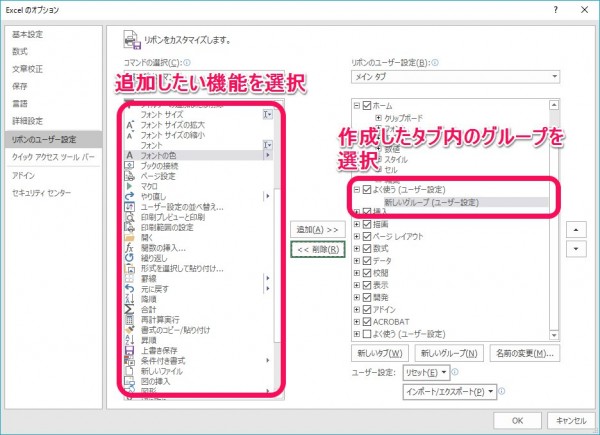Toggle the ページ レイアウト checkbox
The image size is (600, 435).
click(367, 236)
